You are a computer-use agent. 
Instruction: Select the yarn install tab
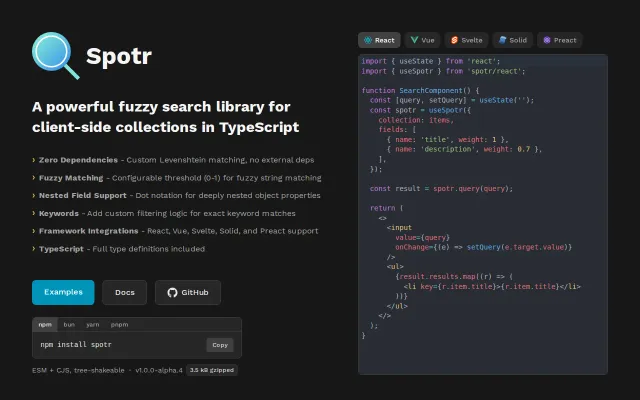93,324
